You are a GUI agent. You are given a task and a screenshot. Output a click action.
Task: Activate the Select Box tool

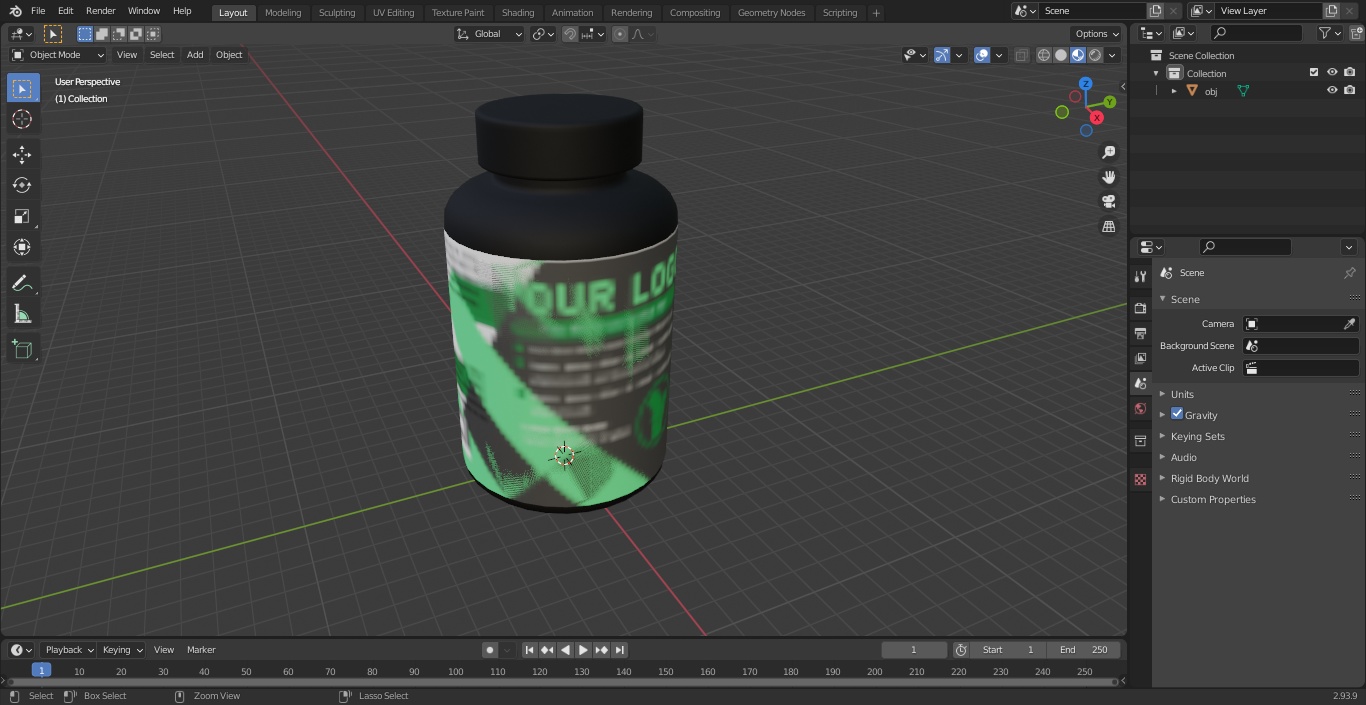(22, 88)
